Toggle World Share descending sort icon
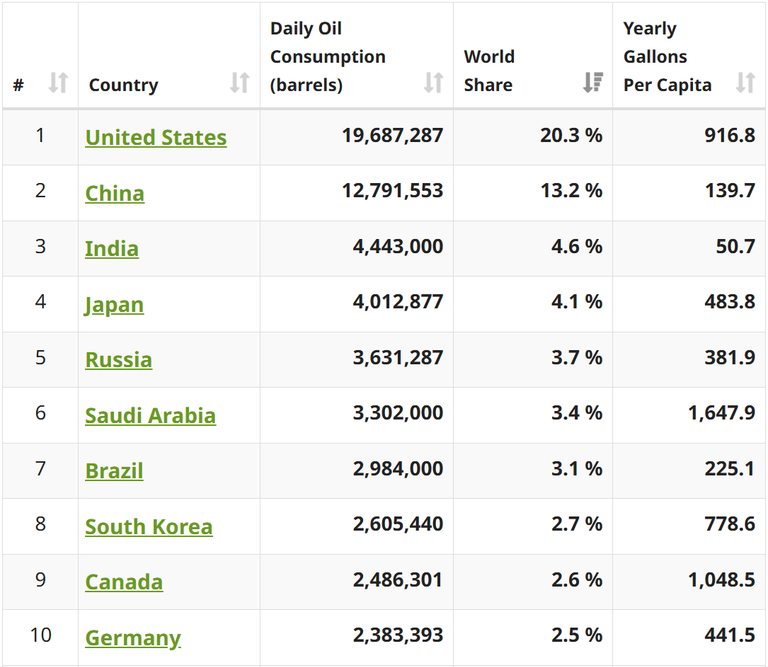Screen dimensions: 768x667 click(x=593, y=83)
